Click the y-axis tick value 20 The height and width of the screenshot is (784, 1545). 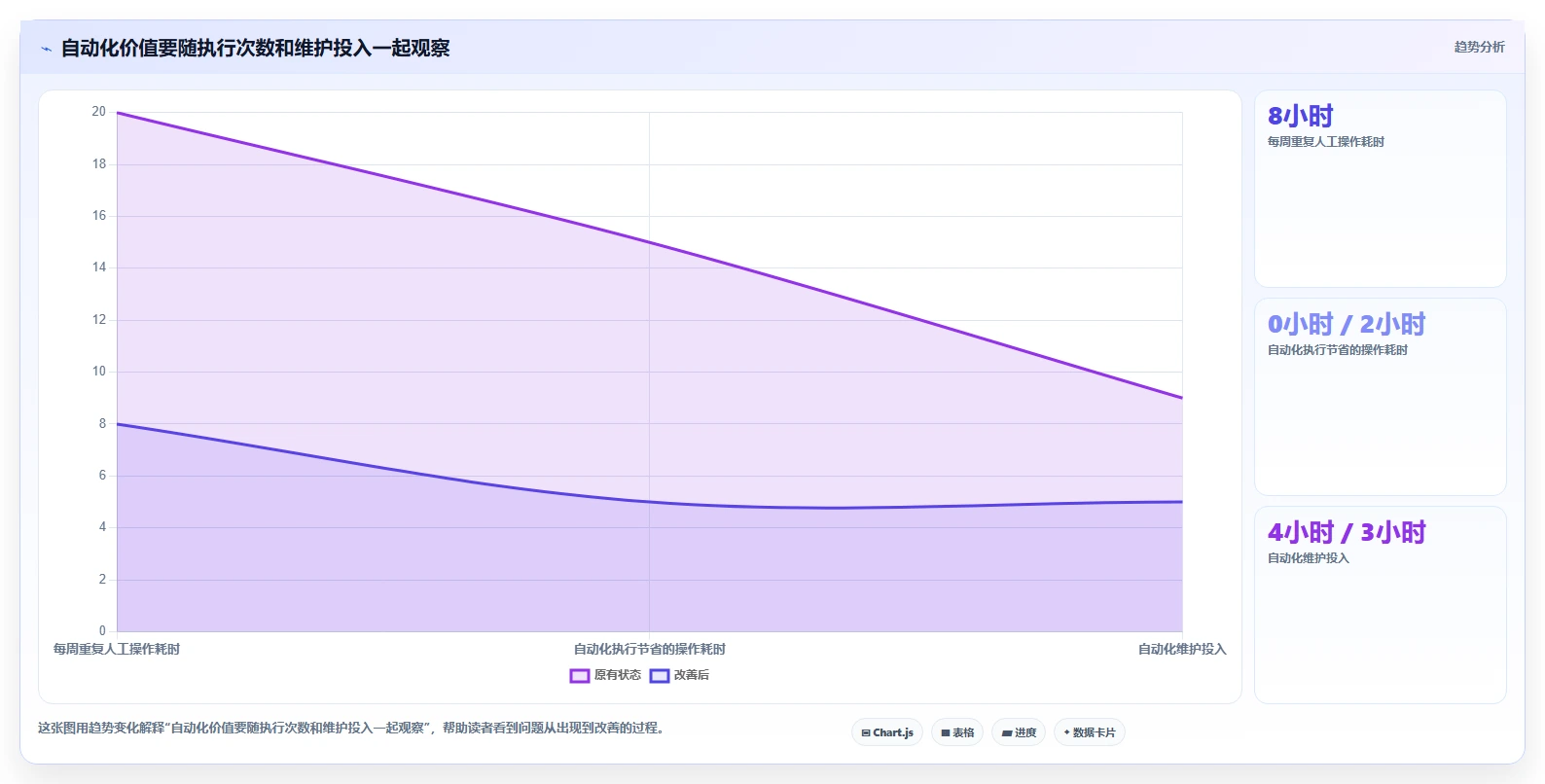pyautogui.click(x=99, y=112)
